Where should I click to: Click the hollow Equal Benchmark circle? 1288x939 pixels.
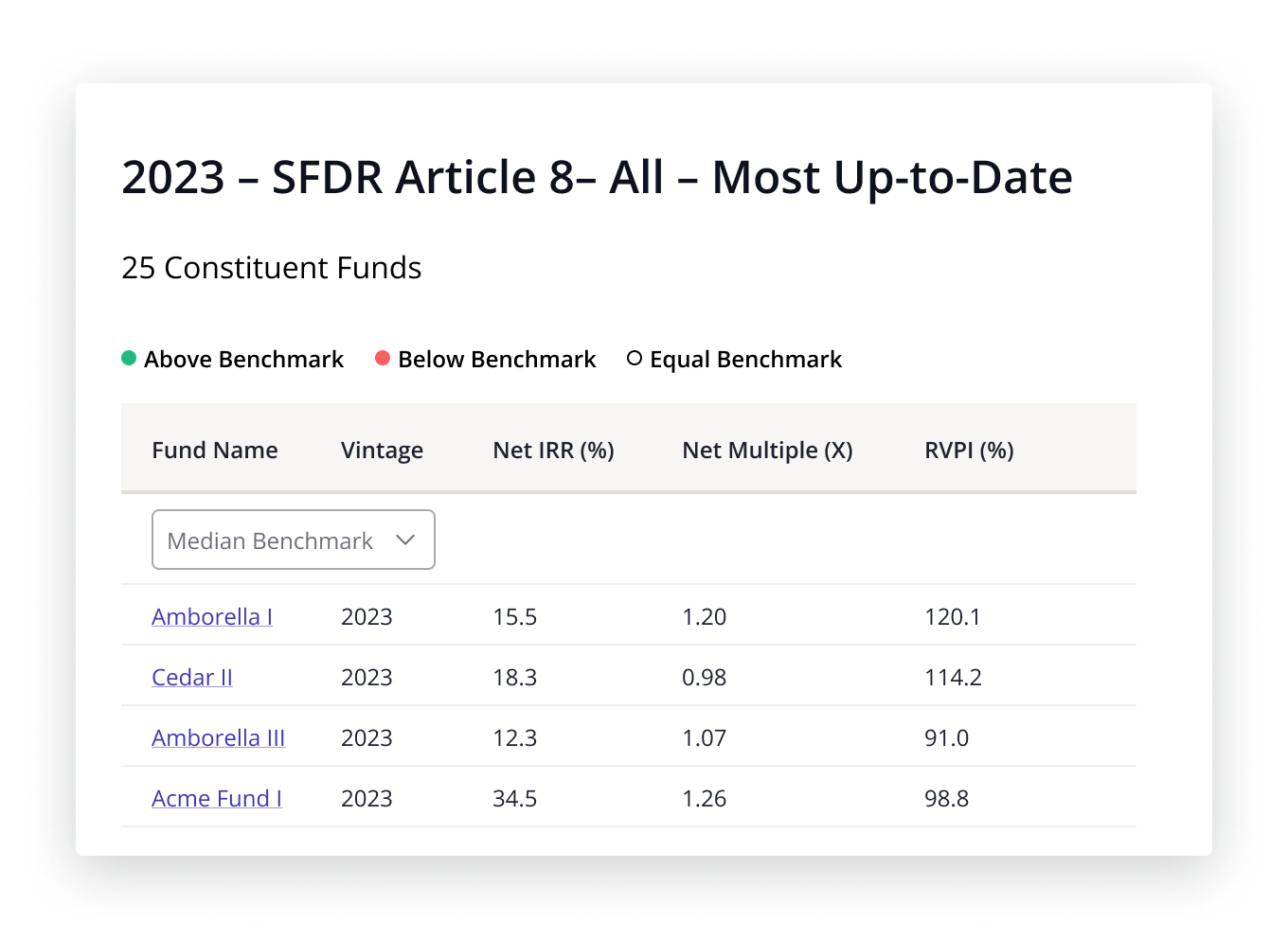635,358
